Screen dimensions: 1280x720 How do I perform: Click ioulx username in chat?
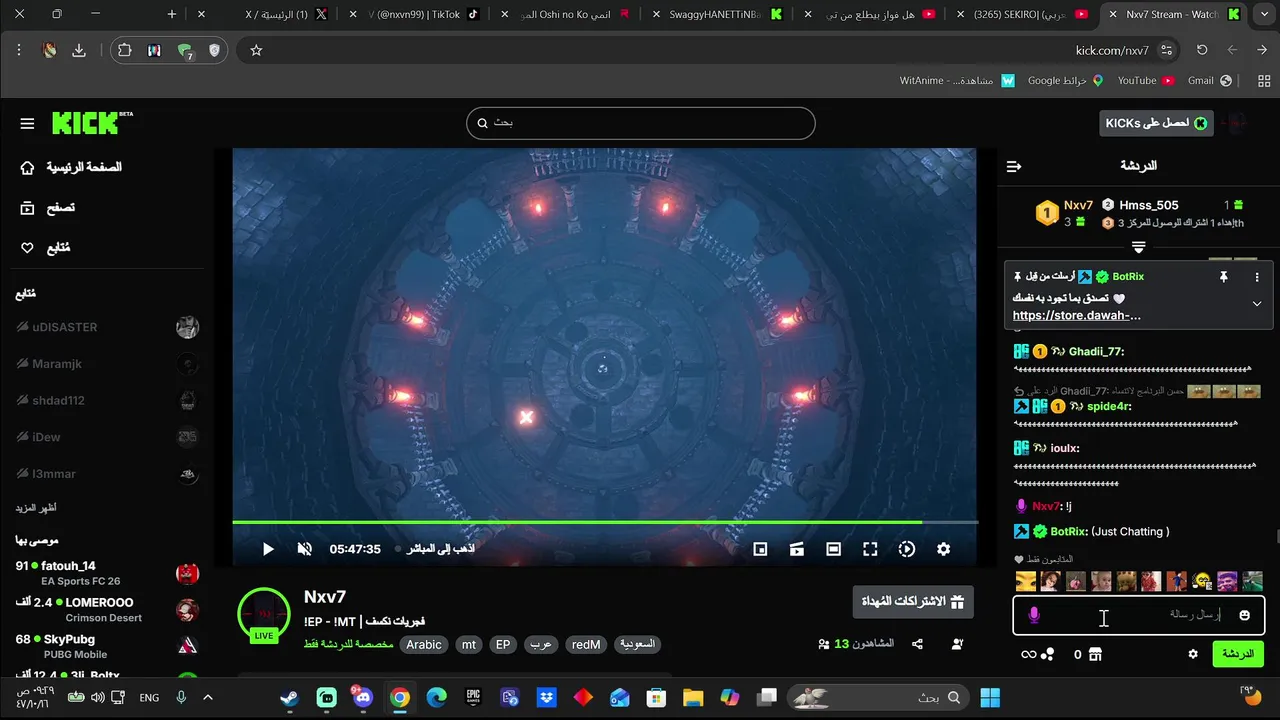pos(1065,448)
